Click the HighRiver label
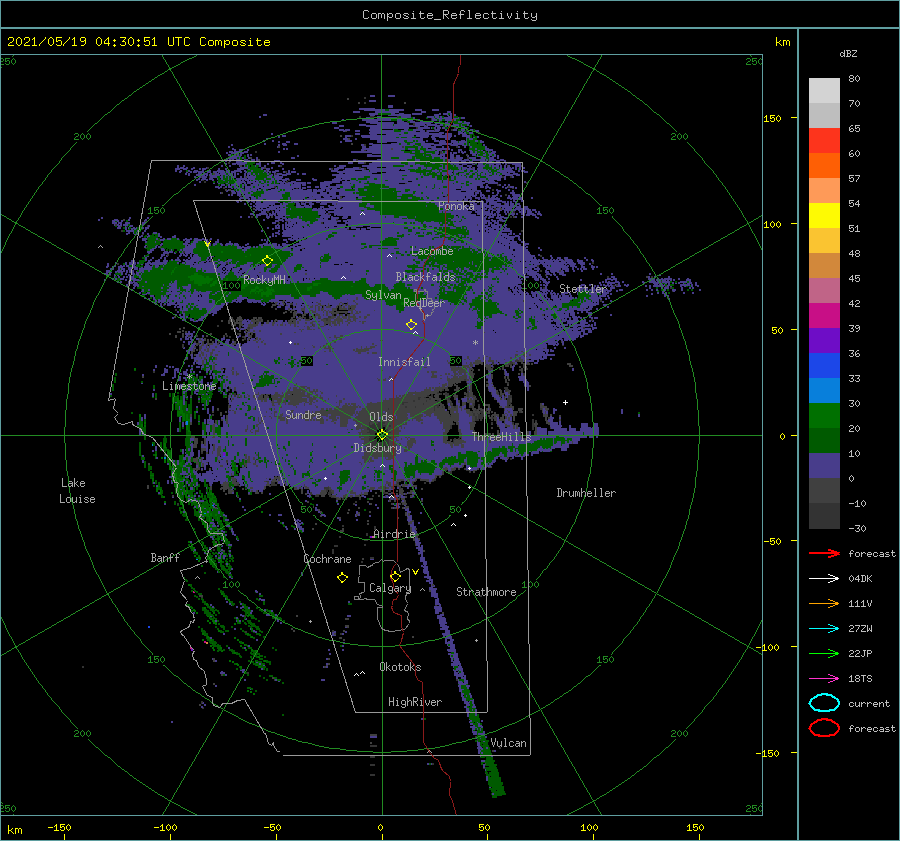900x841 pixels. click(415, 702)
